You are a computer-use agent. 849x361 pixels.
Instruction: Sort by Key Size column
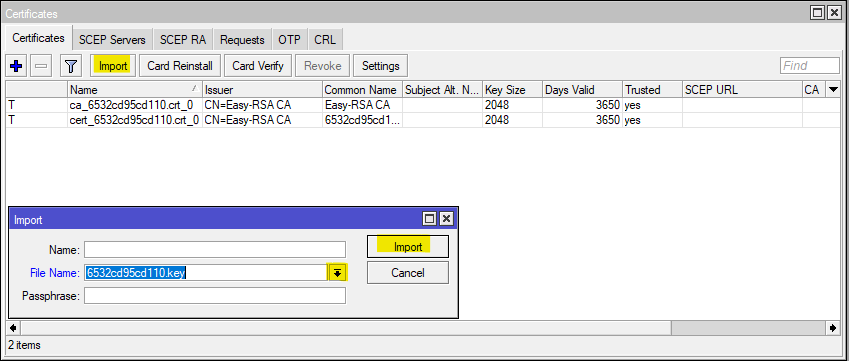point(512,89)
